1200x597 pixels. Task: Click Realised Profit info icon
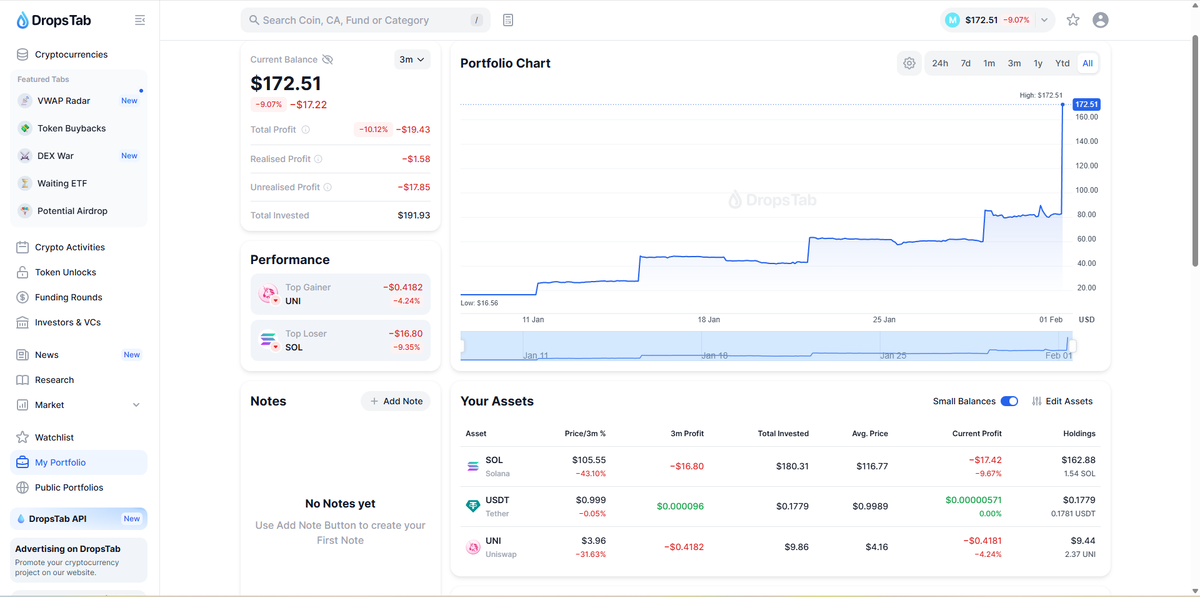pos(319,159)
